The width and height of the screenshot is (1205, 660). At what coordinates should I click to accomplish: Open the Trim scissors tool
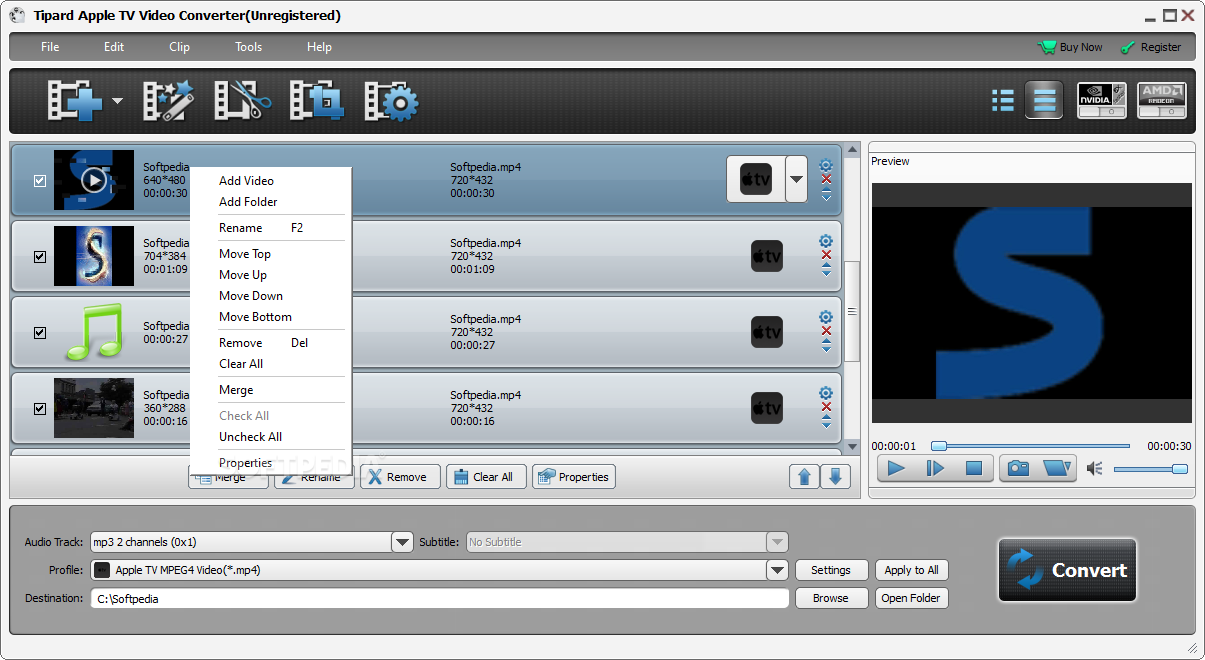(243, 101)
